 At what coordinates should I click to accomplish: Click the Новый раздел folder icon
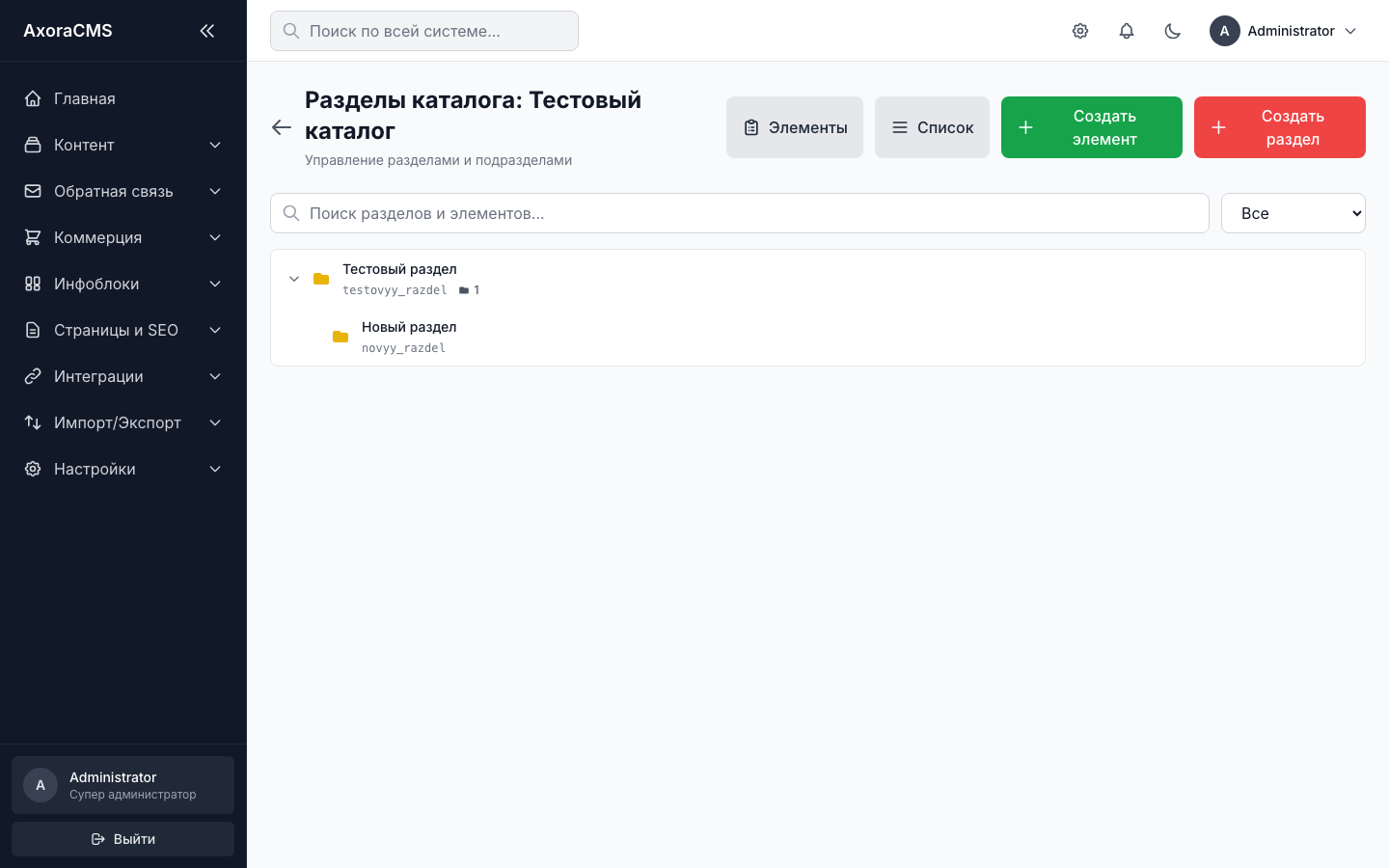pos(340,337)
